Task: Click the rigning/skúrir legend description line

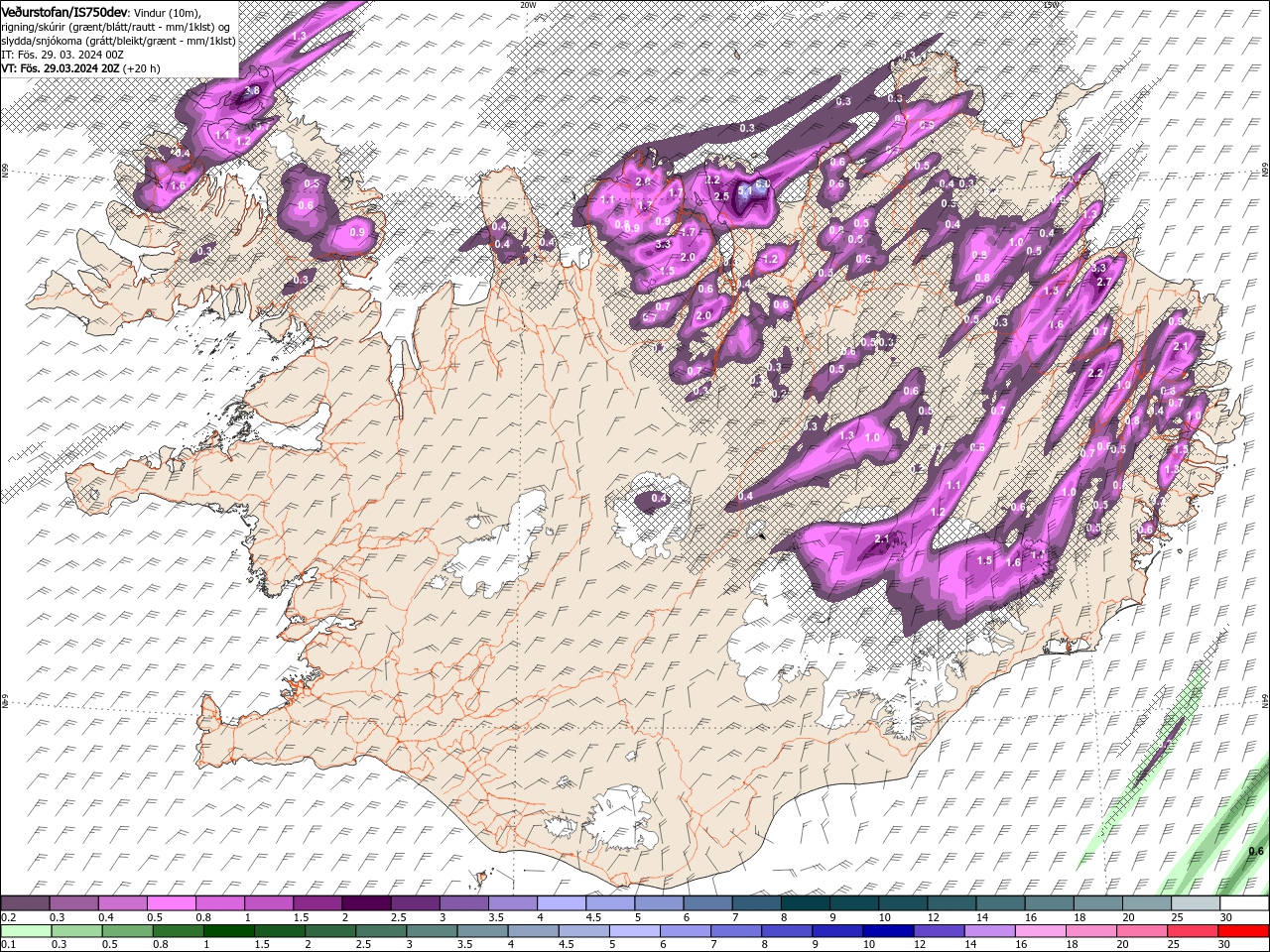Action: 115,26
